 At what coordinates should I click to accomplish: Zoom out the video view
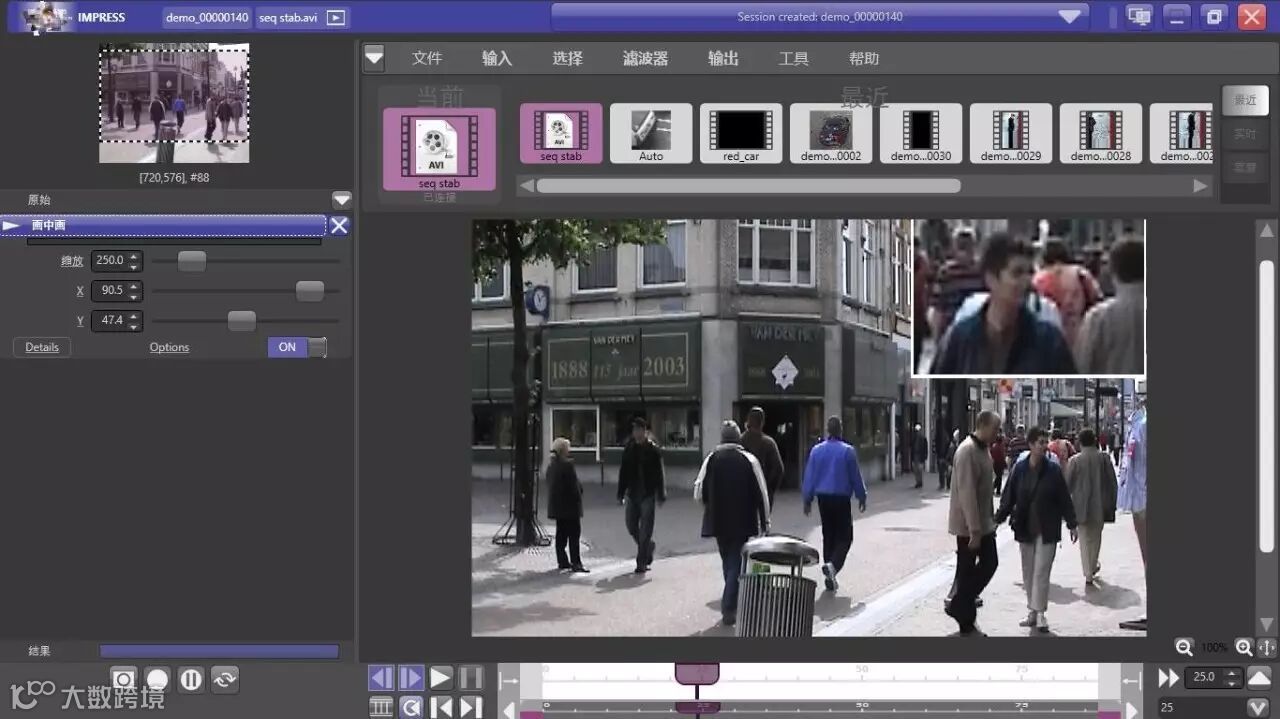coord(1184,647)
